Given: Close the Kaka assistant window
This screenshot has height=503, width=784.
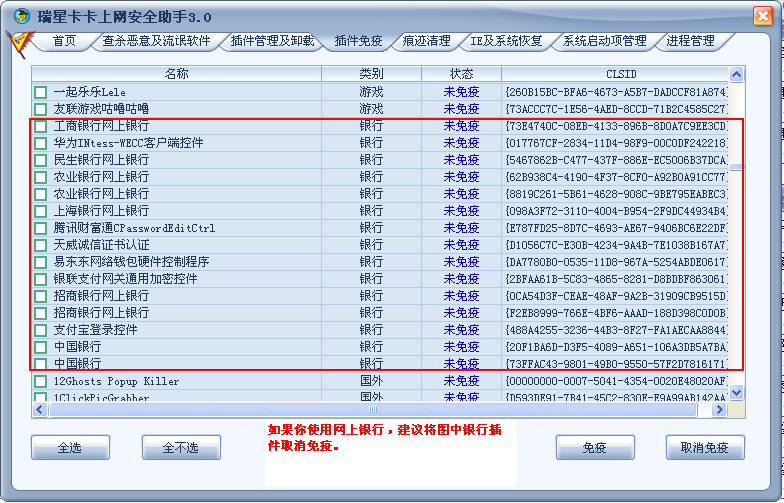Looking at the screenshot, I should tap(762, 16).
